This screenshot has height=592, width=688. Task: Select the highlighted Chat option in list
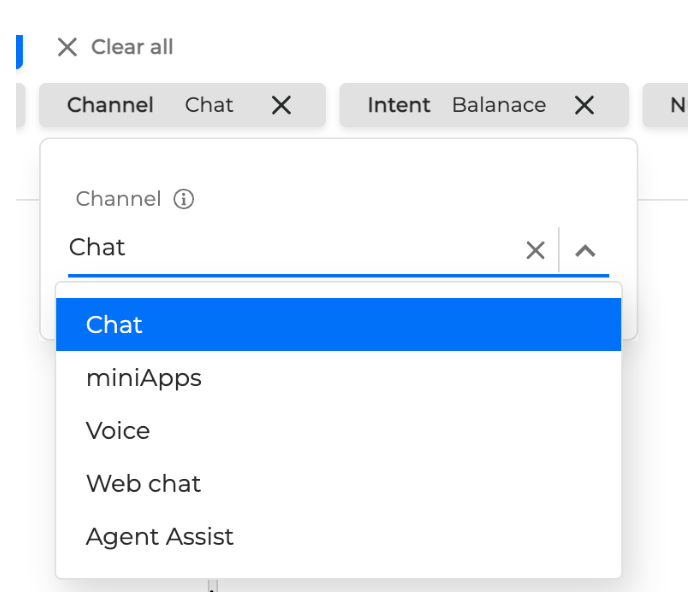pos(338,325)
